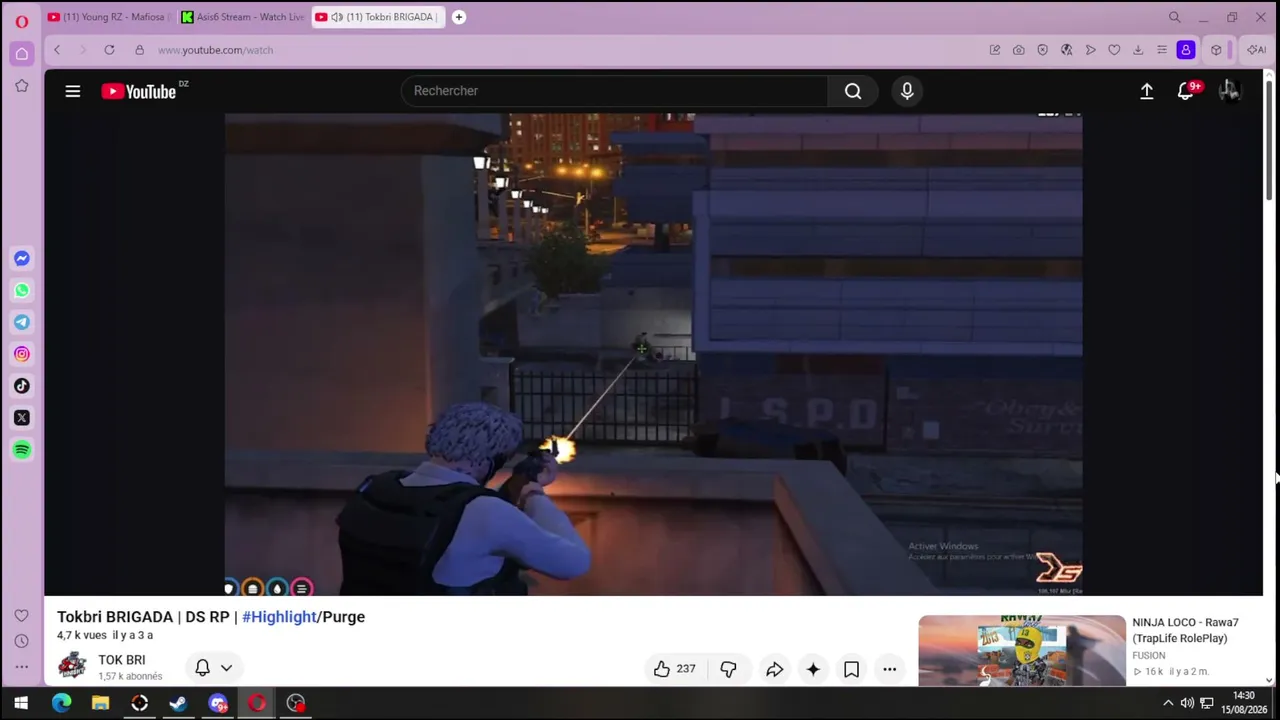This screenshot has width=1280, height=720.
Task: Open the extensions cube icon
Action: coord(1216,50)
